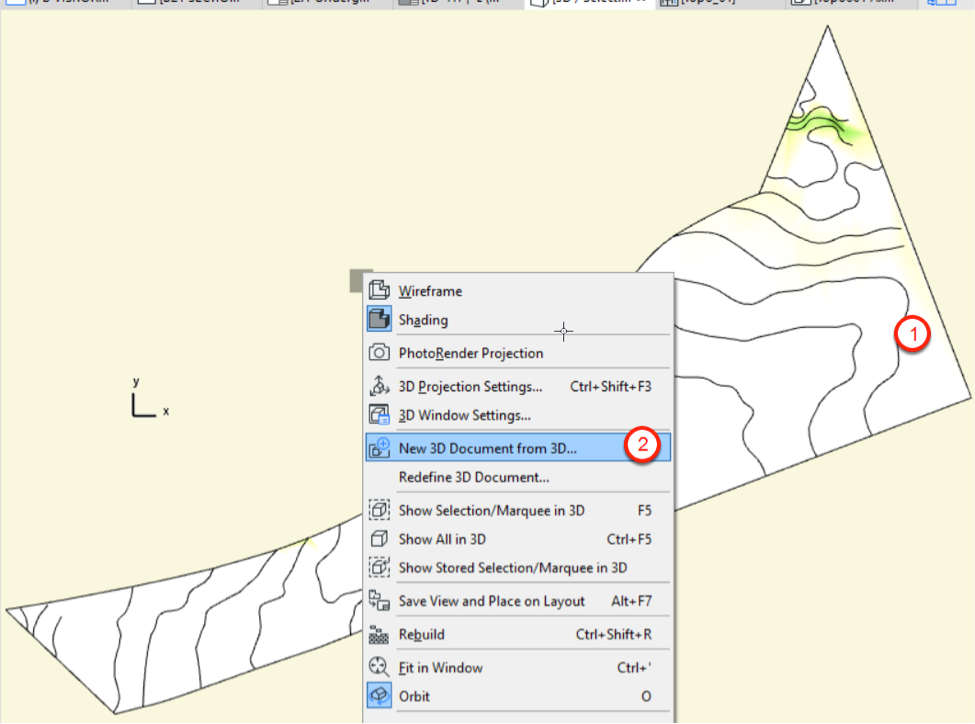
Task: Rebuild the 3D view
Action: (518, 634)
